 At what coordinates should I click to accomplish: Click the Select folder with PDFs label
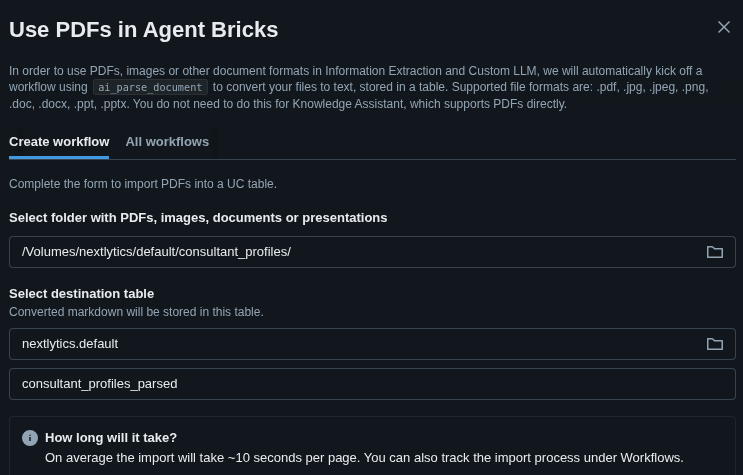198,218
